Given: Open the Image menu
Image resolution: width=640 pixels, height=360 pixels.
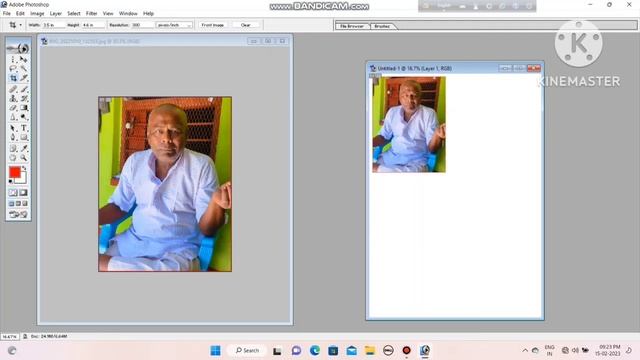Looking at the screenshot, I should (x=37, y=13).
